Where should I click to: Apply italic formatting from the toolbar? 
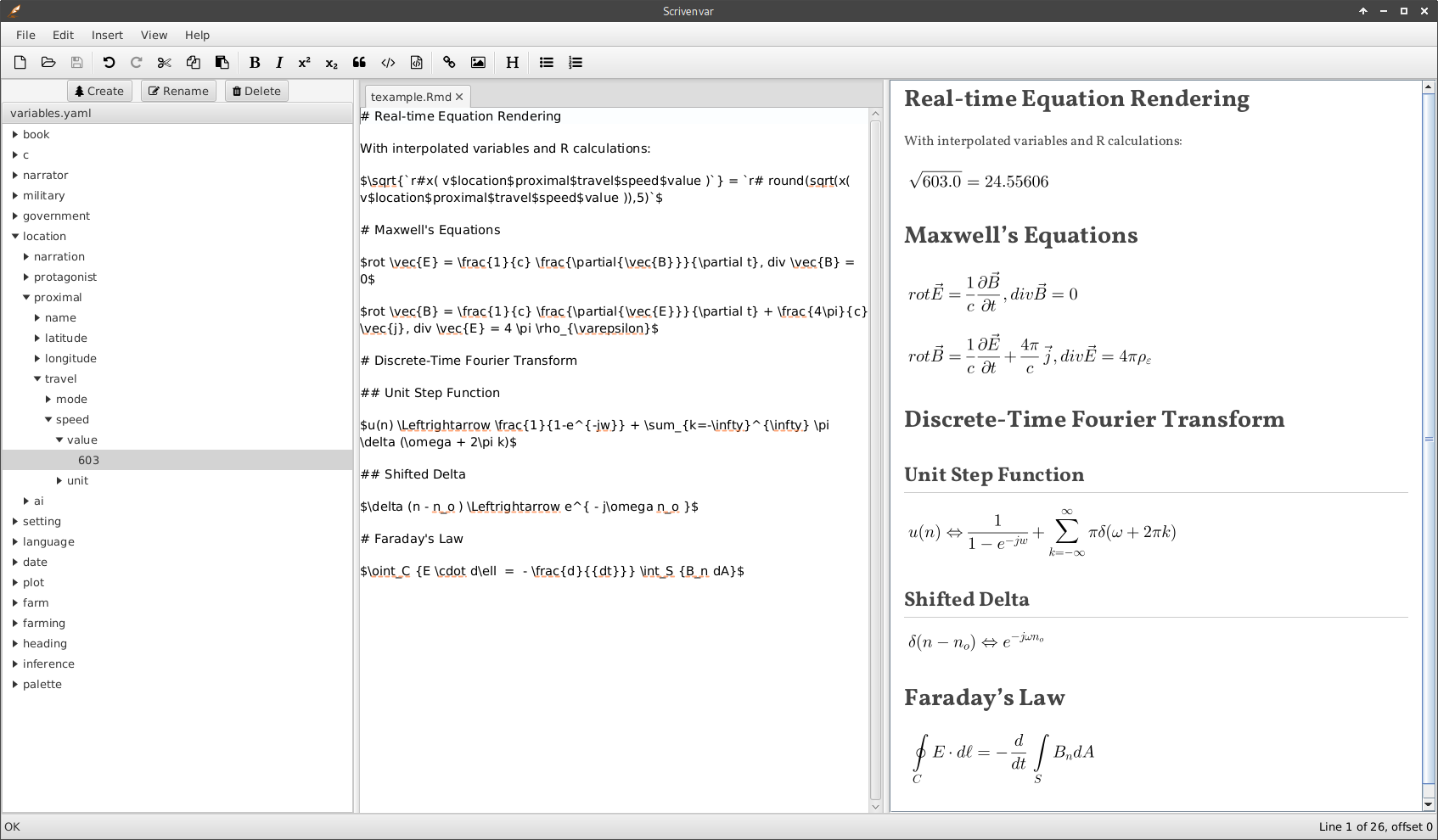(x=279, y=62)
